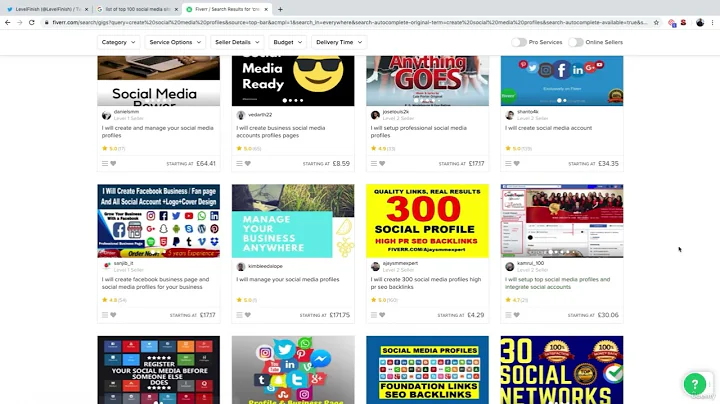Open list menu icon on ajaysmmexpert gig
This screenshot has width=720, height=404.
(374, 315)
